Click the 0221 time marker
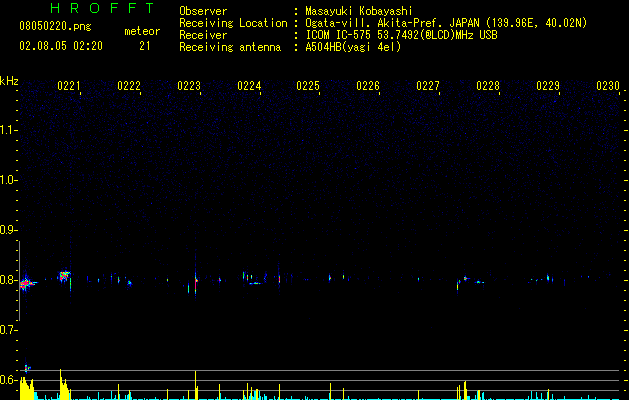 pyautogui.click(x=69, y=86)
